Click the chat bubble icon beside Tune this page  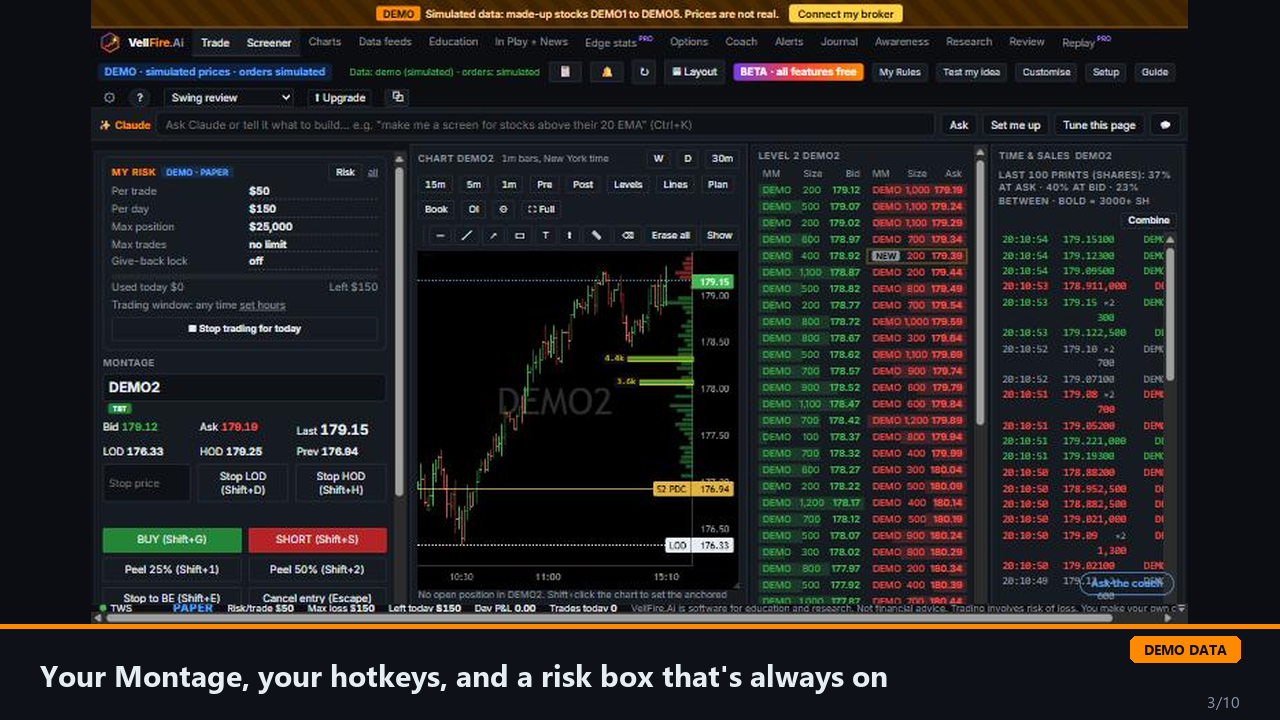click(1164, 125)
